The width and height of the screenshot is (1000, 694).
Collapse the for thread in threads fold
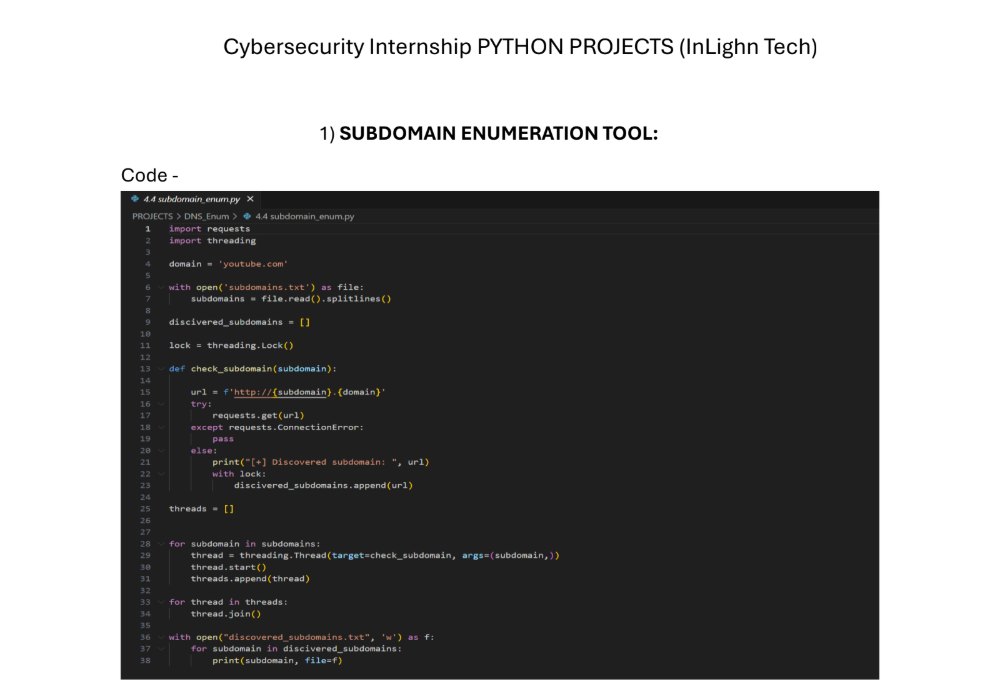(160, 601)
